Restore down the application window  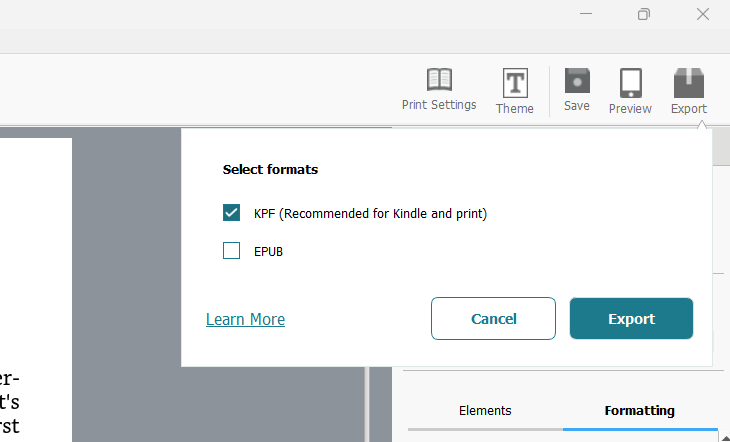644,14
